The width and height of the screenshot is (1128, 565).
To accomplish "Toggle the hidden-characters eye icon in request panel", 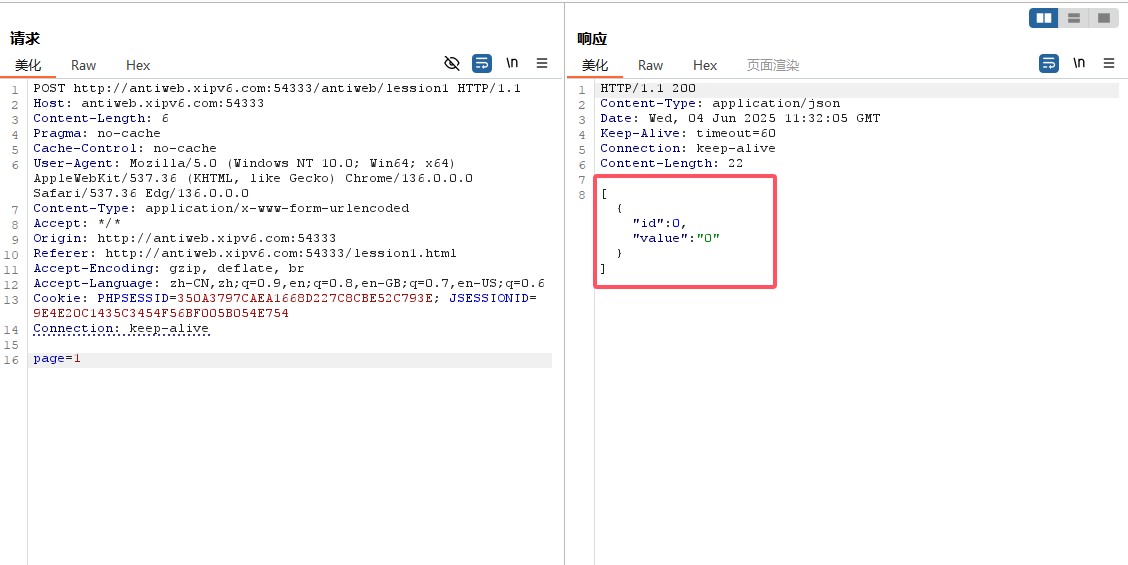I will pyautogui.click(x=452, y=63).
